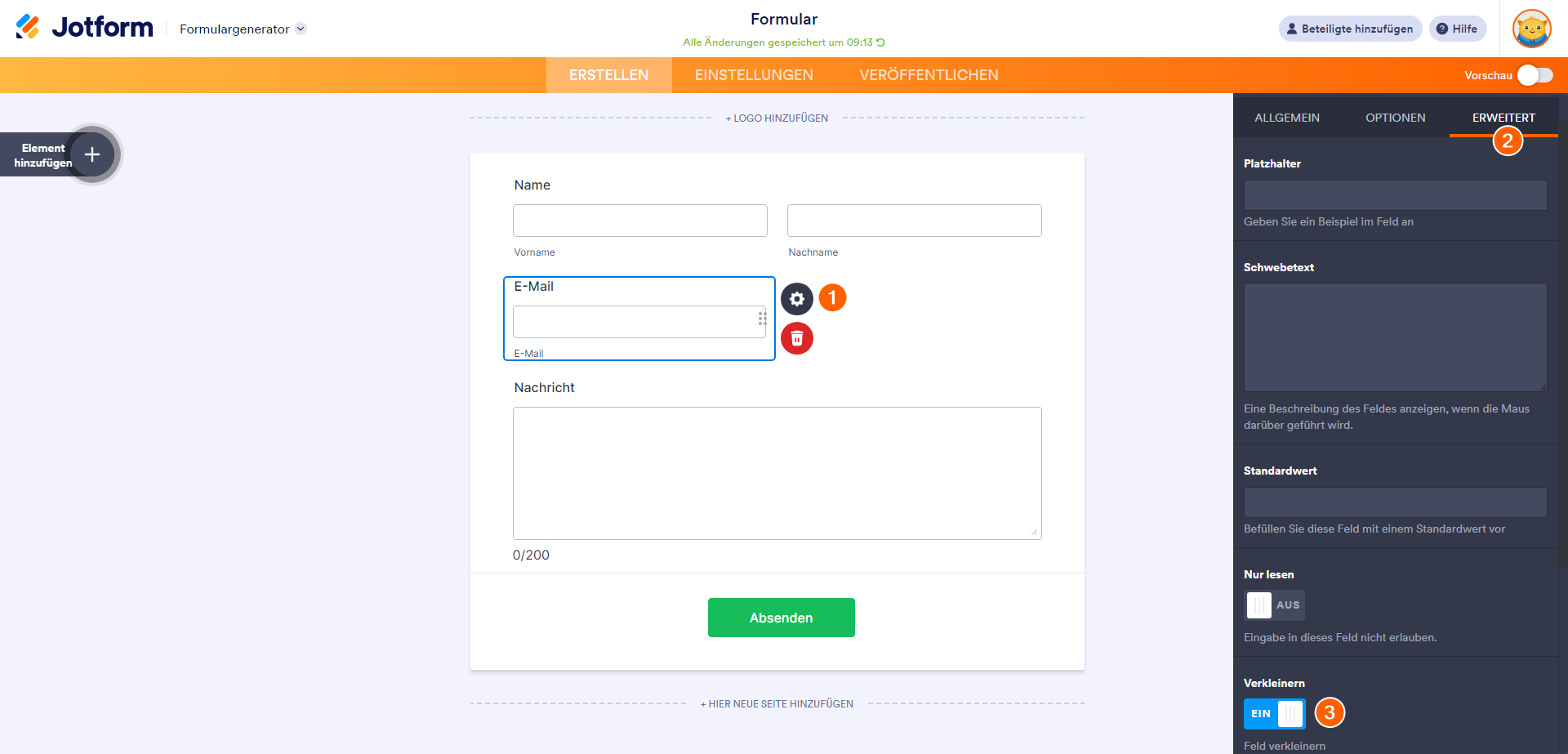Select the OPTIONEN properties tab
Image resolution: width=1568 pixels, height=754 pixels.
tap(1395, 118)
